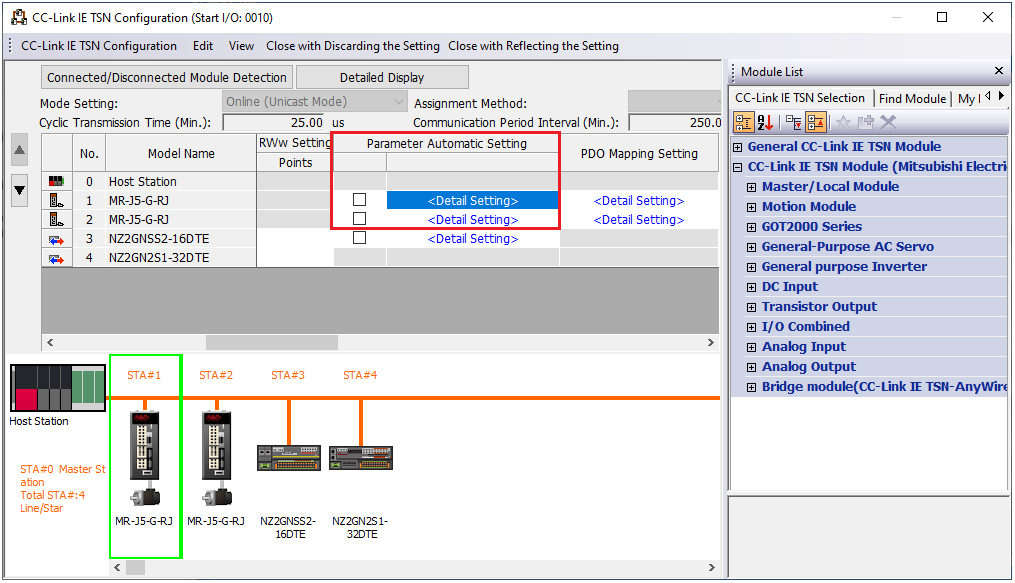Click diagram horizontal scrollbar thumb
This screenshot has height=583, width=1015.
135,567
